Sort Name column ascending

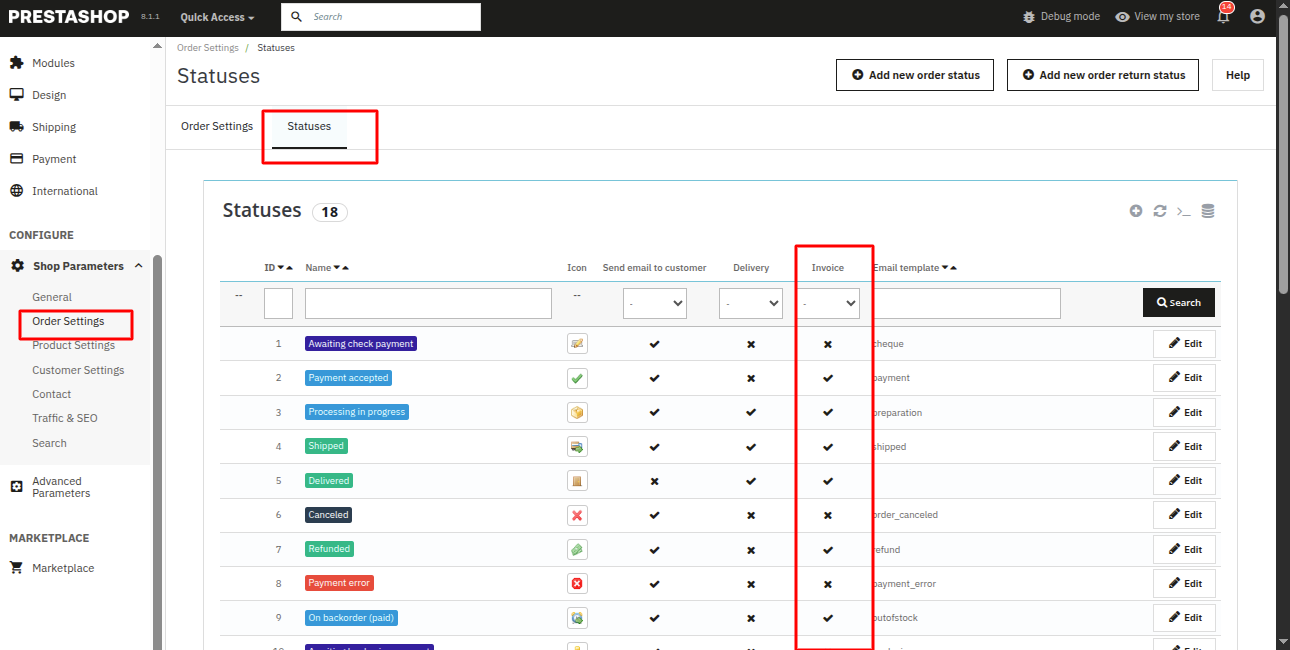click(x=345, y=268)
